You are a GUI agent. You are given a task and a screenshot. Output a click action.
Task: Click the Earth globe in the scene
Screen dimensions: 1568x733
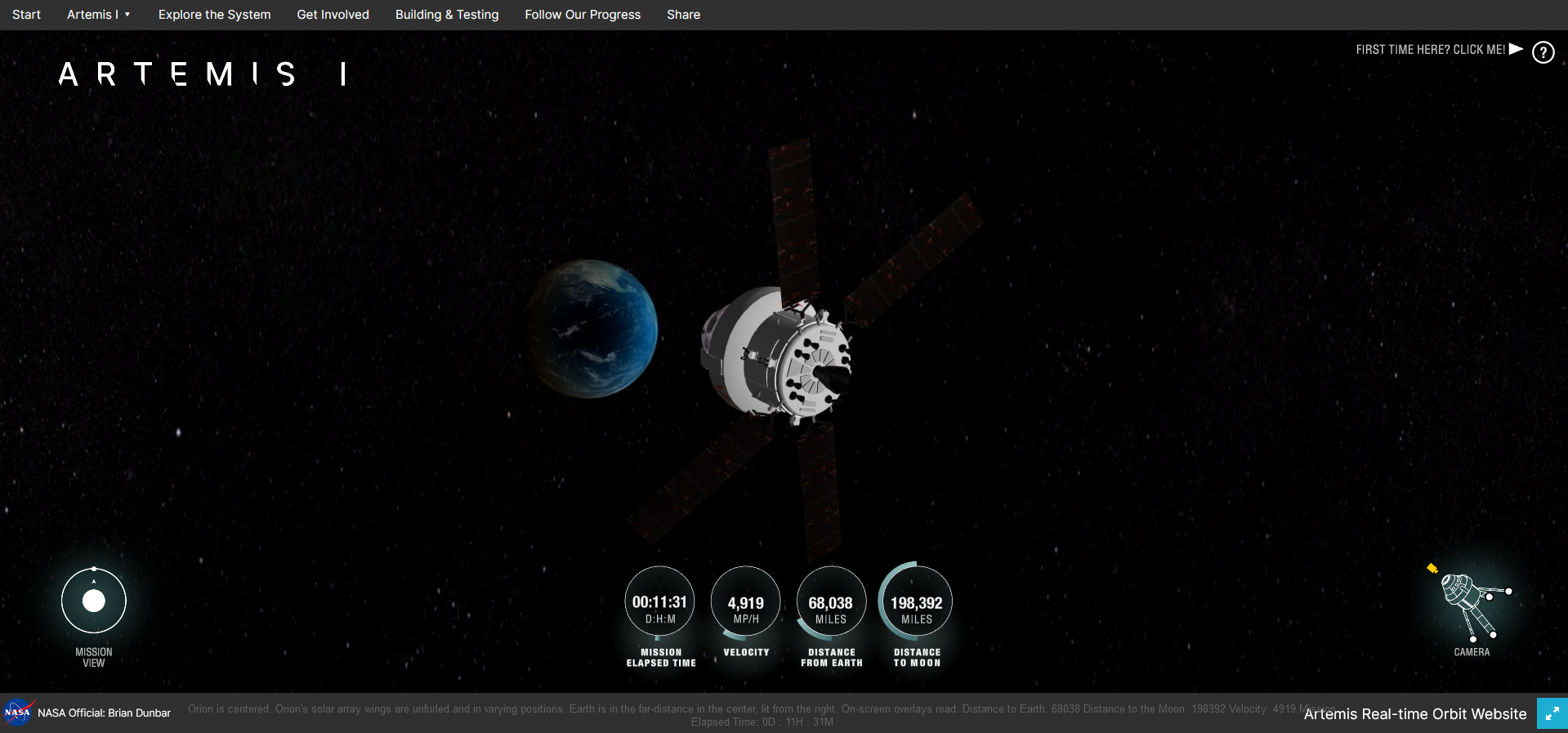coord(592,329)
